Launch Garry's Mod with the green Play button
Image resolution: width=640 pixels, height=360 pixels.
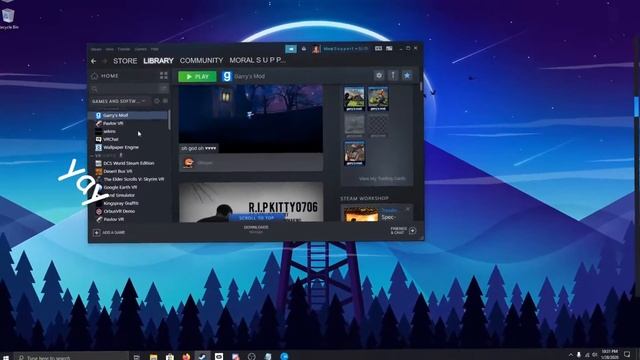(197, 76)
